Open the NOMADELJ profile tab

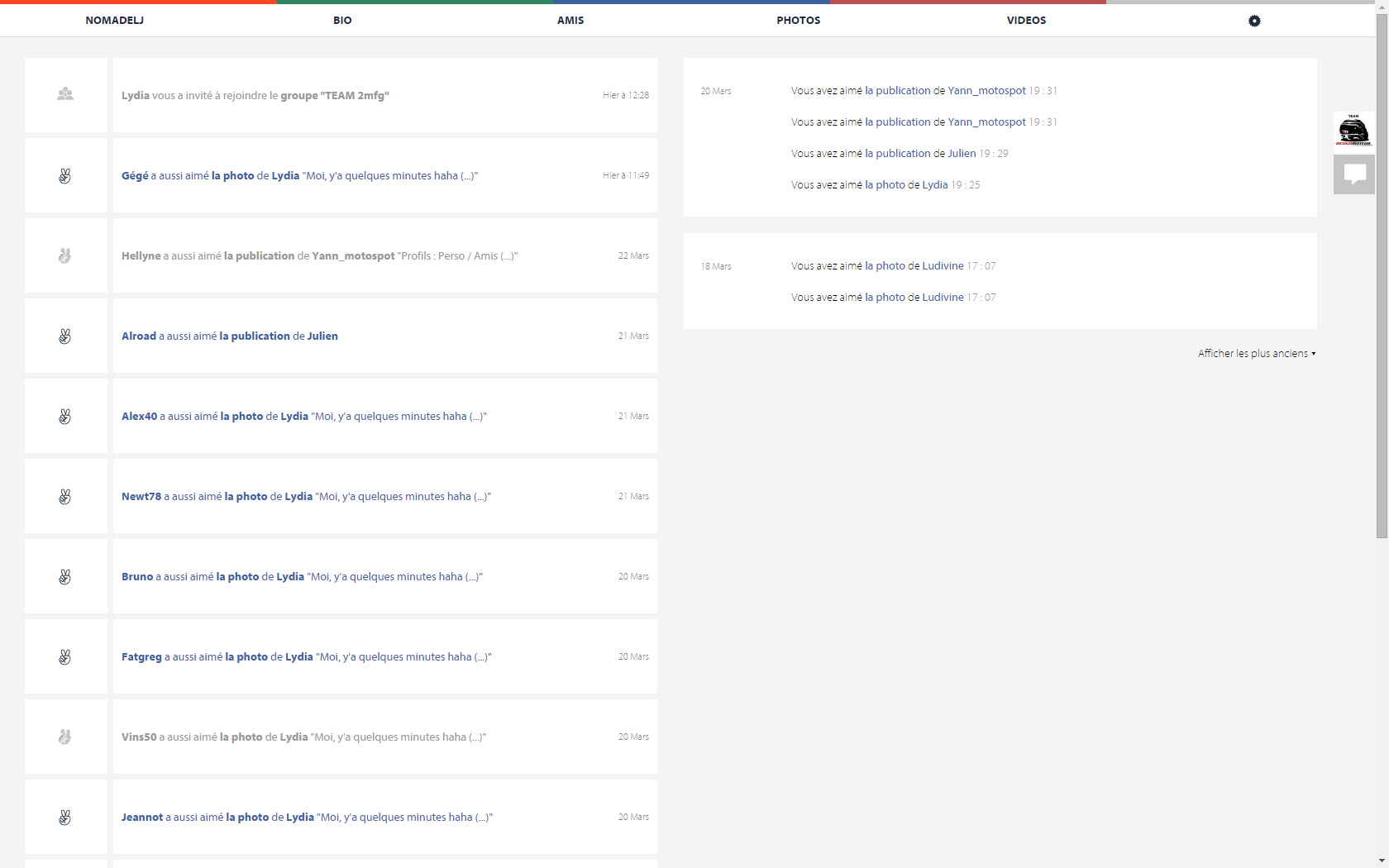tap(114, 20)
